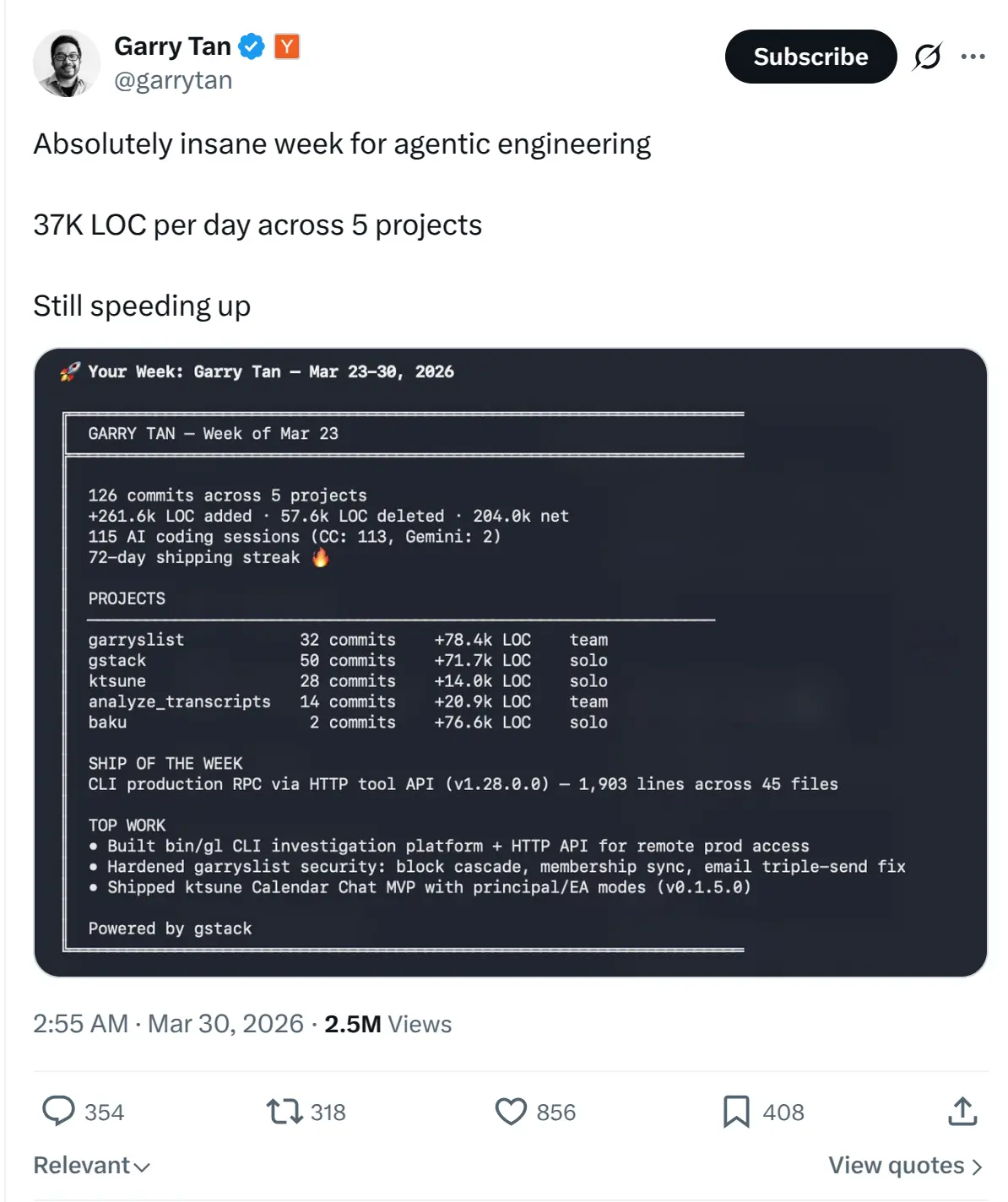The width and height of the screenshot is (1008, 1202).
Task: Click the chevron beside View quotes
Action: pyautogui.click(x=977, y=1167)
